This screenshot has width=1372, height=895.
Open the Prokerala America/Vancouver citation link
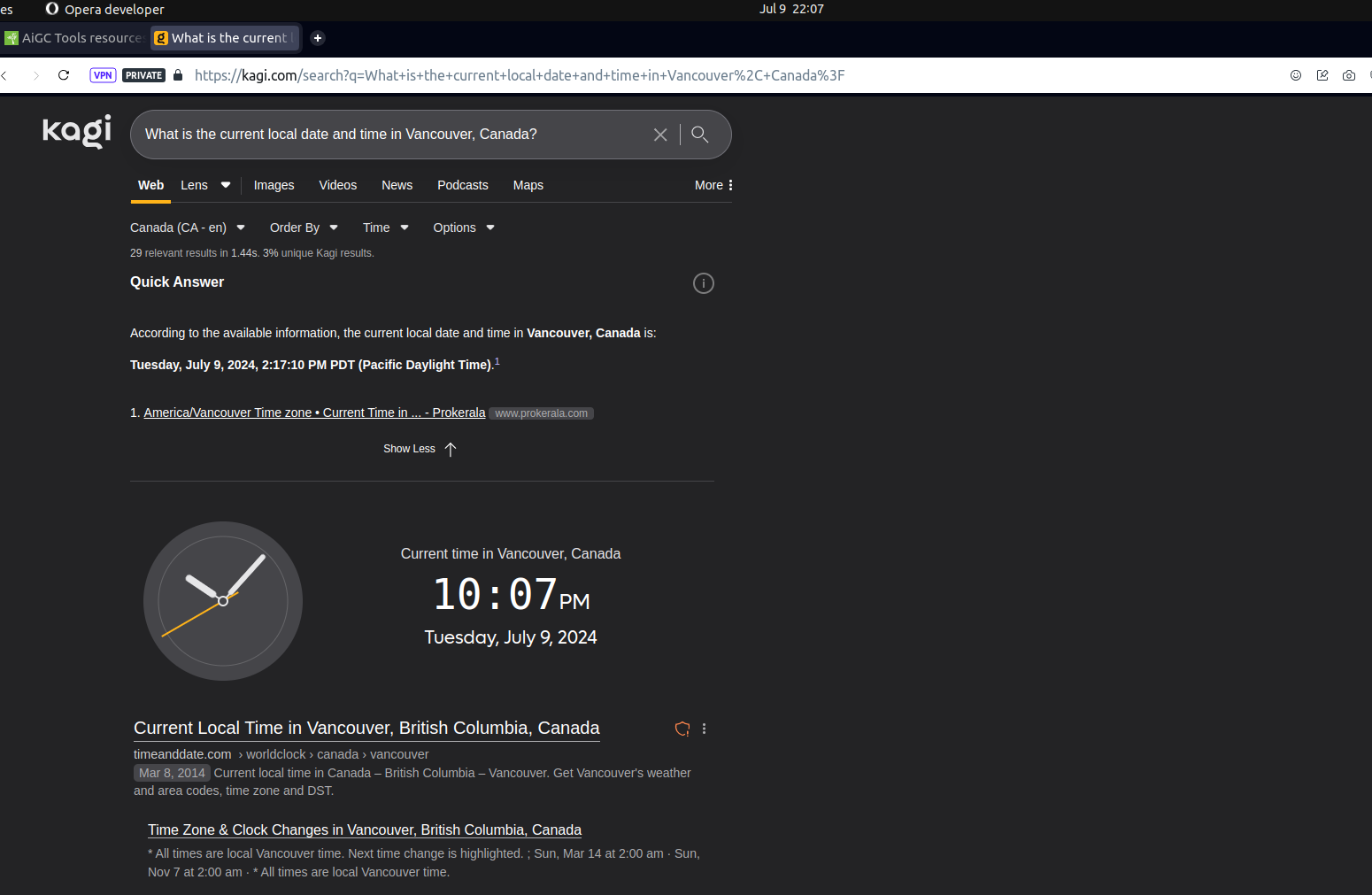coord(314,413)
